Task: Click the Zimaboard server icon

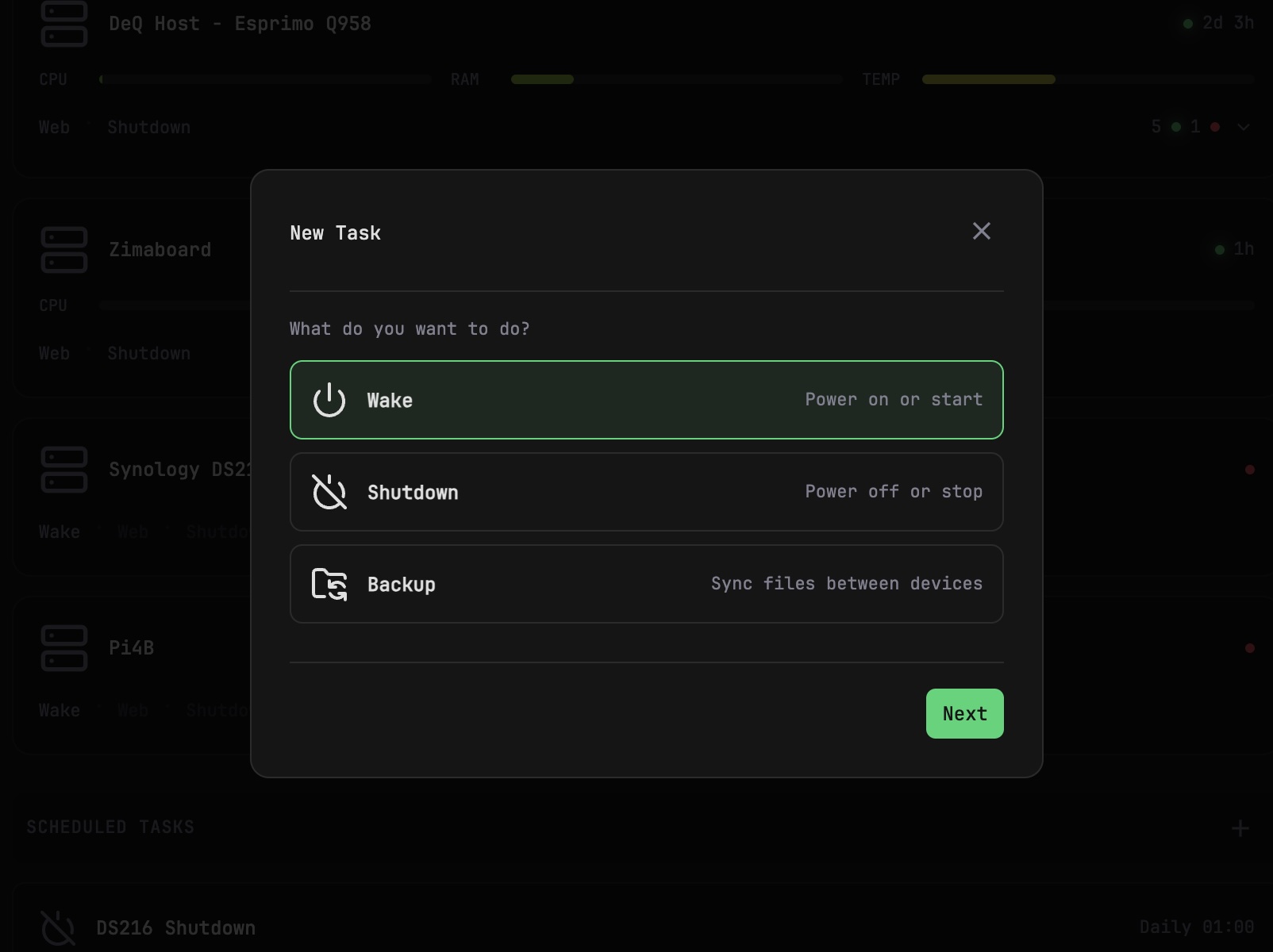Action: [64, 250]
